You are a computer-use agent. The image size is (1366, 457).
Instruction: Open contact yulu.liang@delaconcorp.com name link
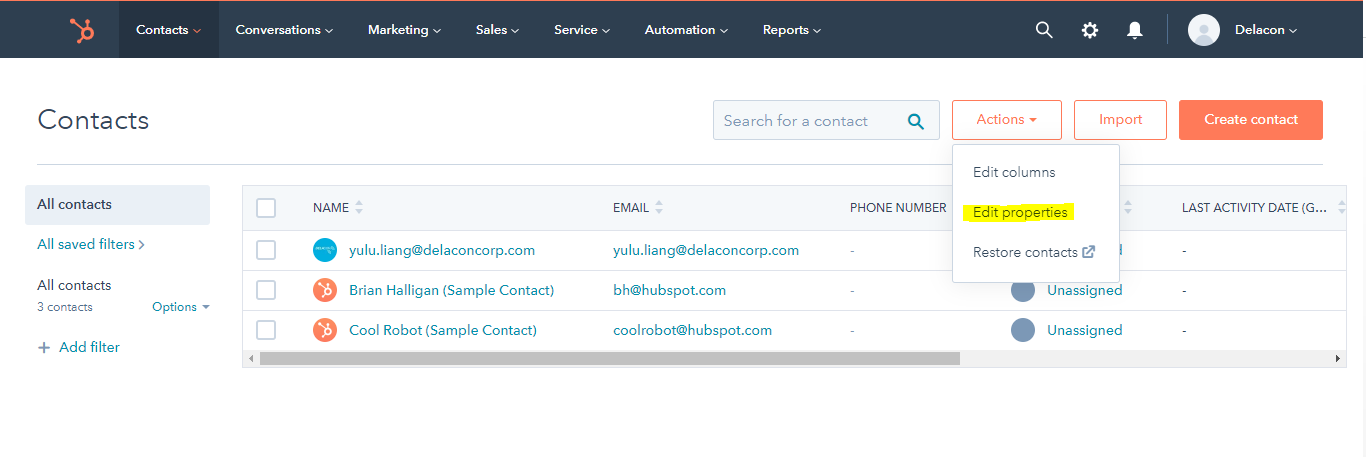pyautogui.click(x=442, y=250)
